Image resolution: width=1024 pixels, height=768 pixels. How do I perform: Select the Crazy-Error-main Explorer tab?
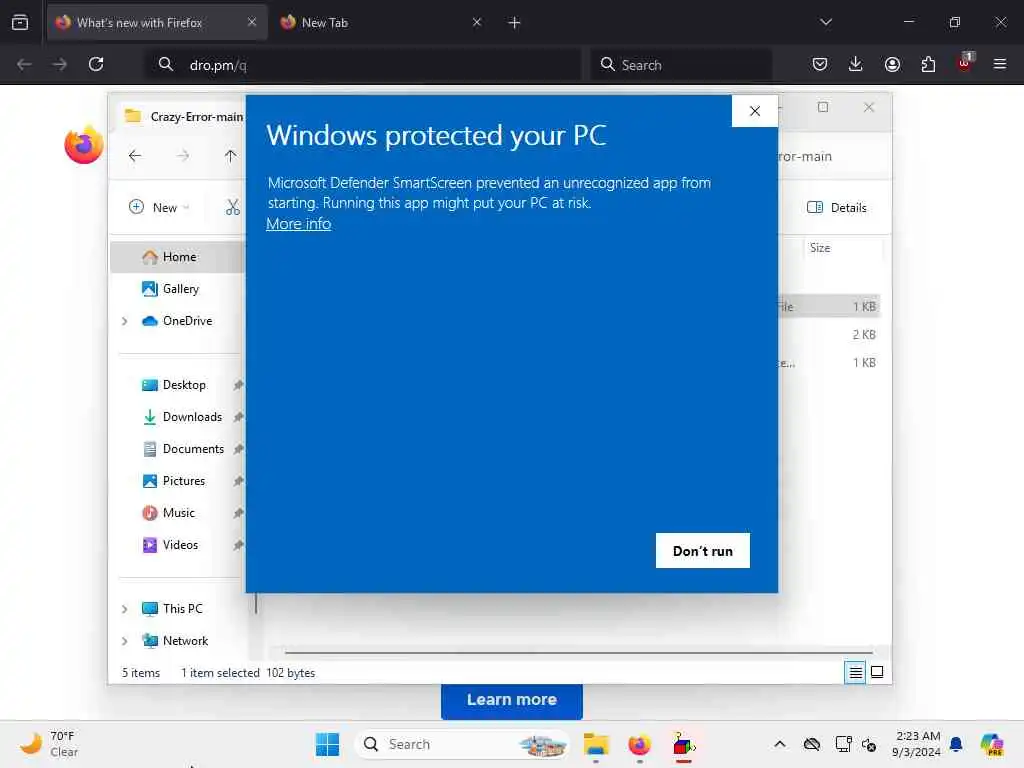pyautogui.click(x=184, y=116)
